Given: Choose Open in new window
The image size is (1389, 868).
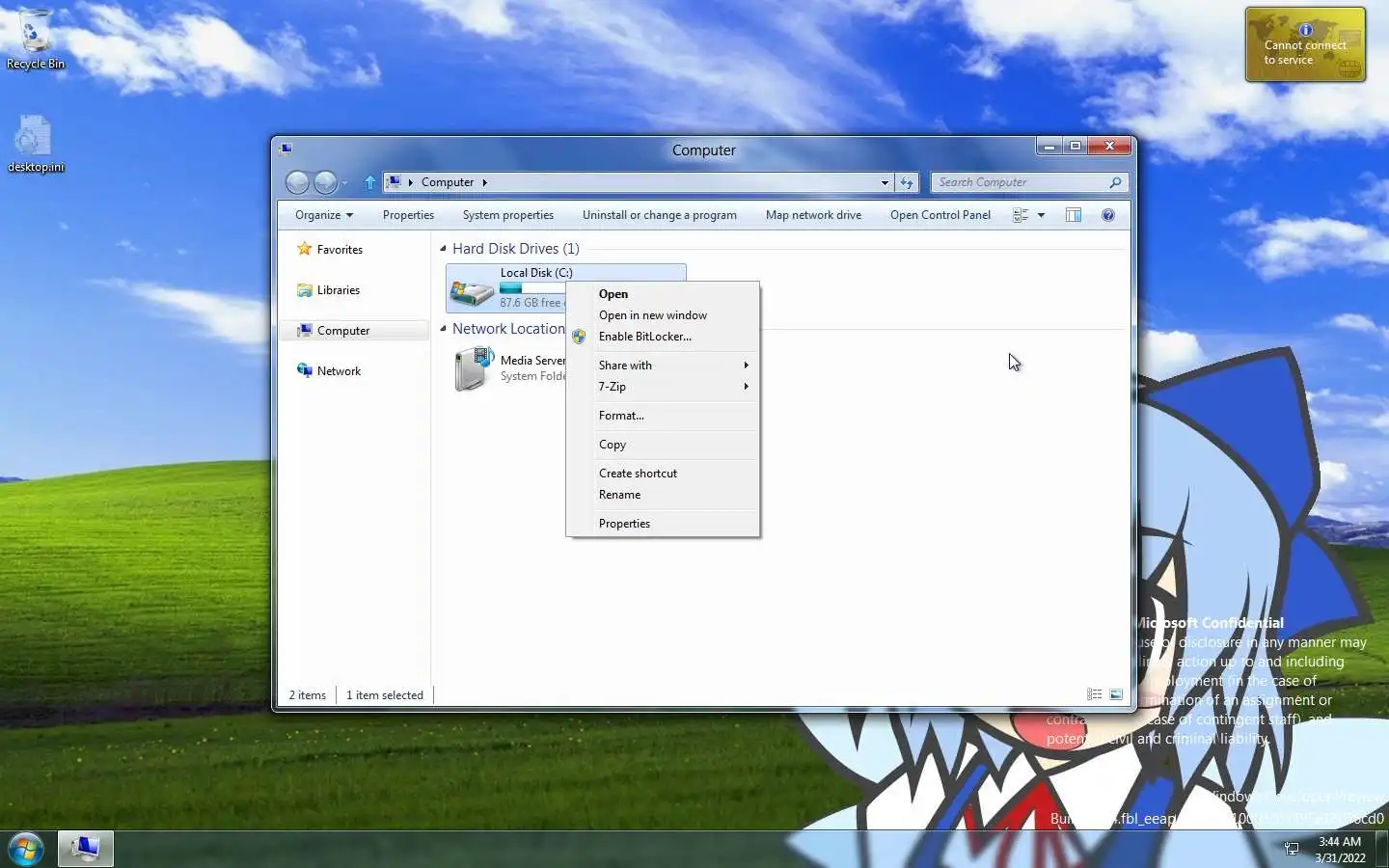Looking at the screenshot, I should point(663,315).
